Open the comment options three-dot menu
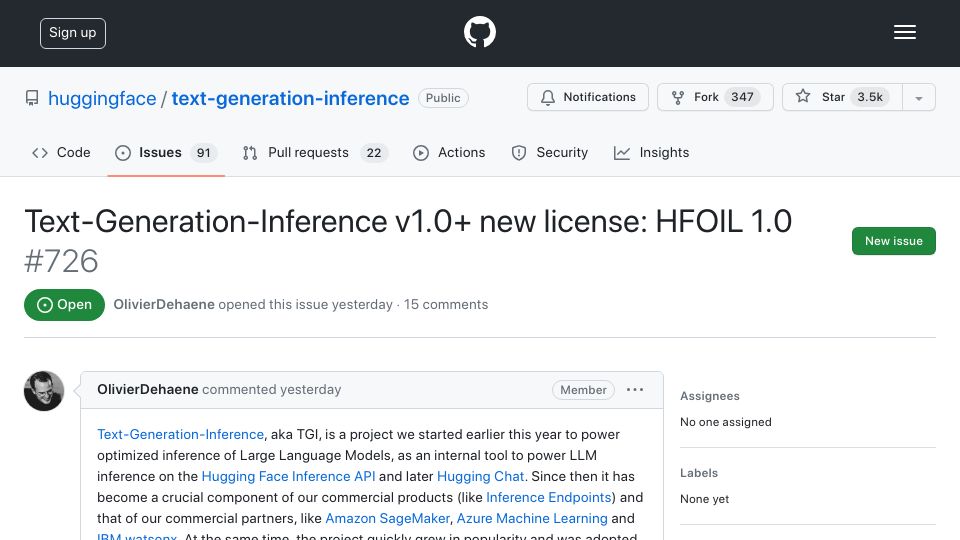This screenshot has width=960, height=540. (x=635, y=389)
